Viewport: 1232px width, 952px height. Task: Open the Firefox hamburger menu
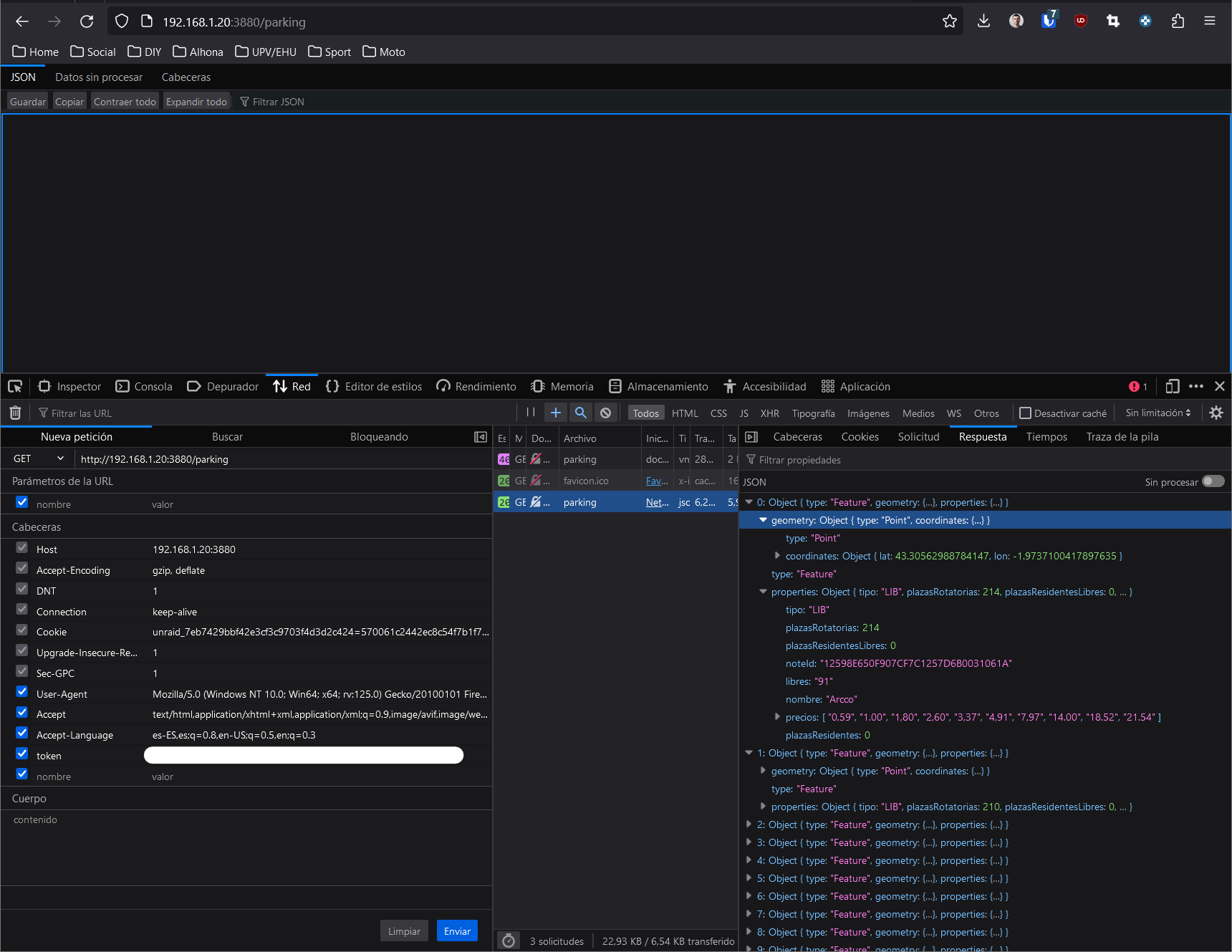1210,21
